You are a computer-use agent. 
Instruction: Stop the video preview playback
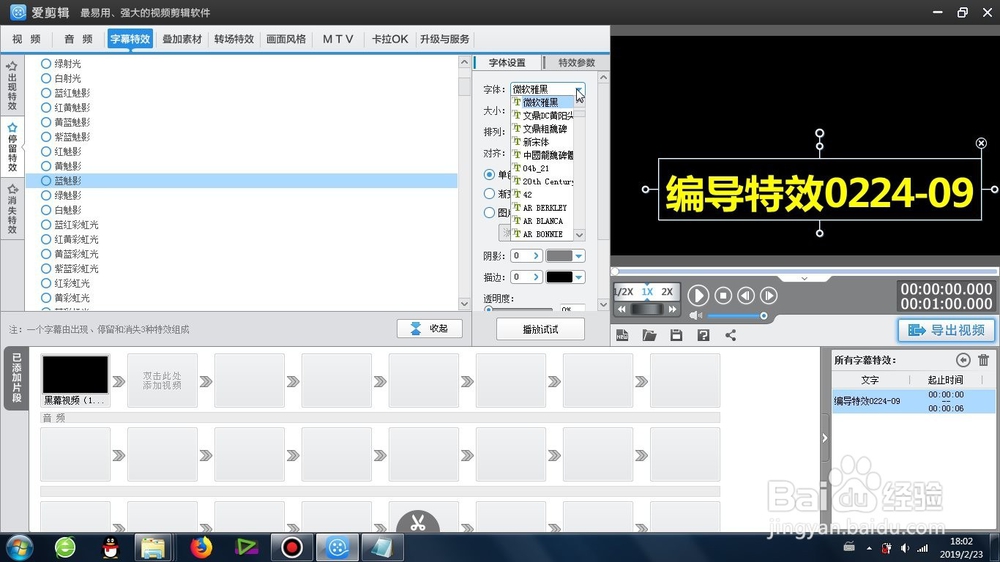pyautogui.click(x=723, y=295)
